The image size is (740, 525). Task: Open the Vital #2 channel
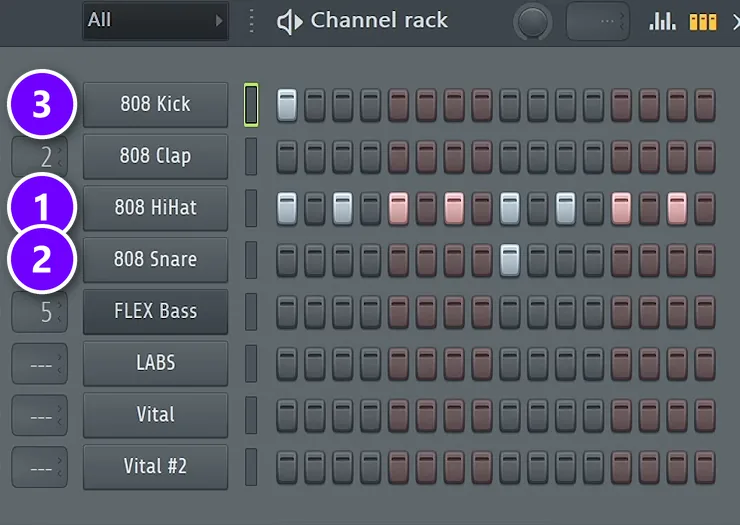(x=155, y=467)
